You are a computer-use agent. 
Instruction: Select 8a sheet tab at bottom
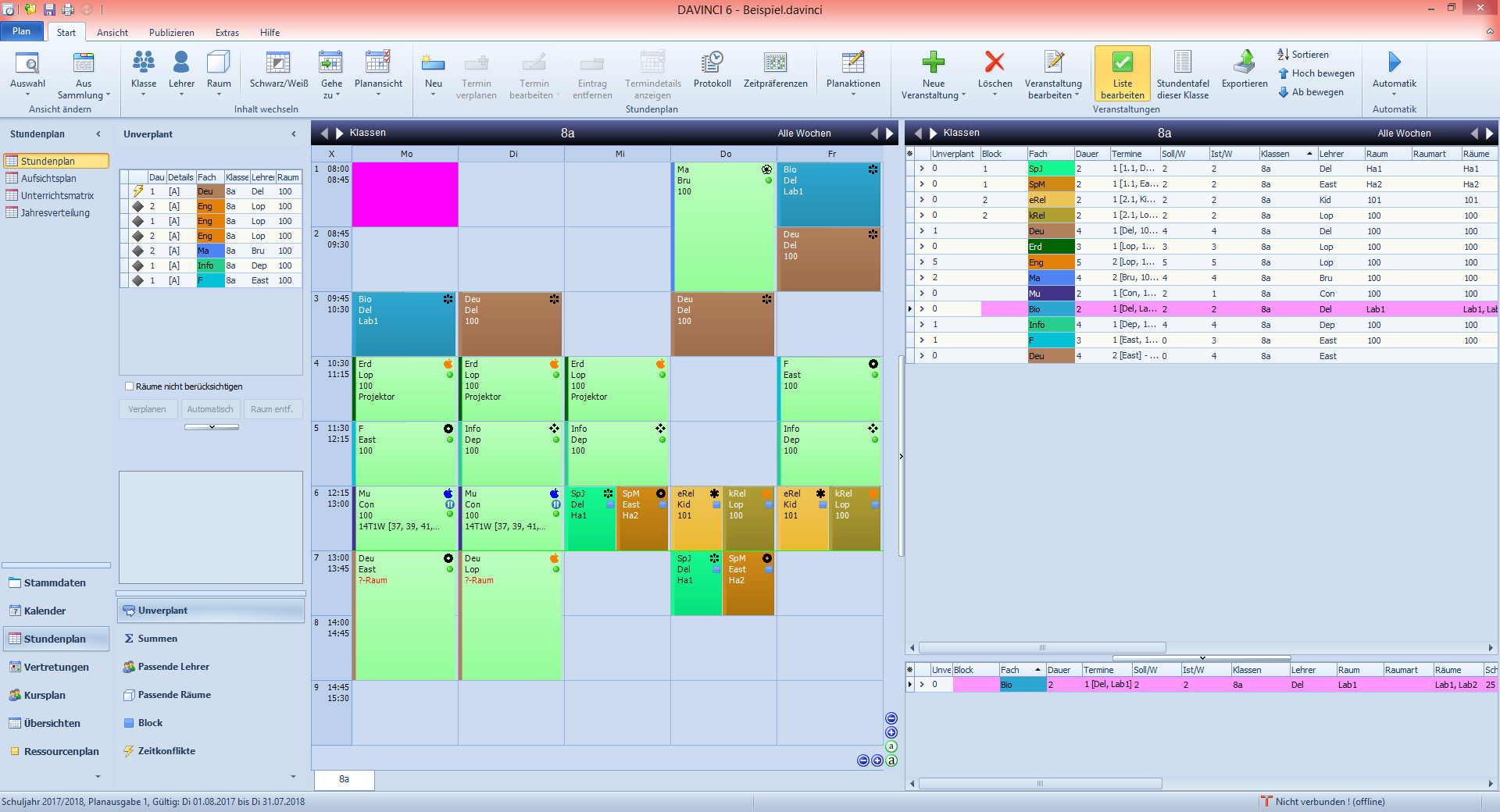(344, 779)
